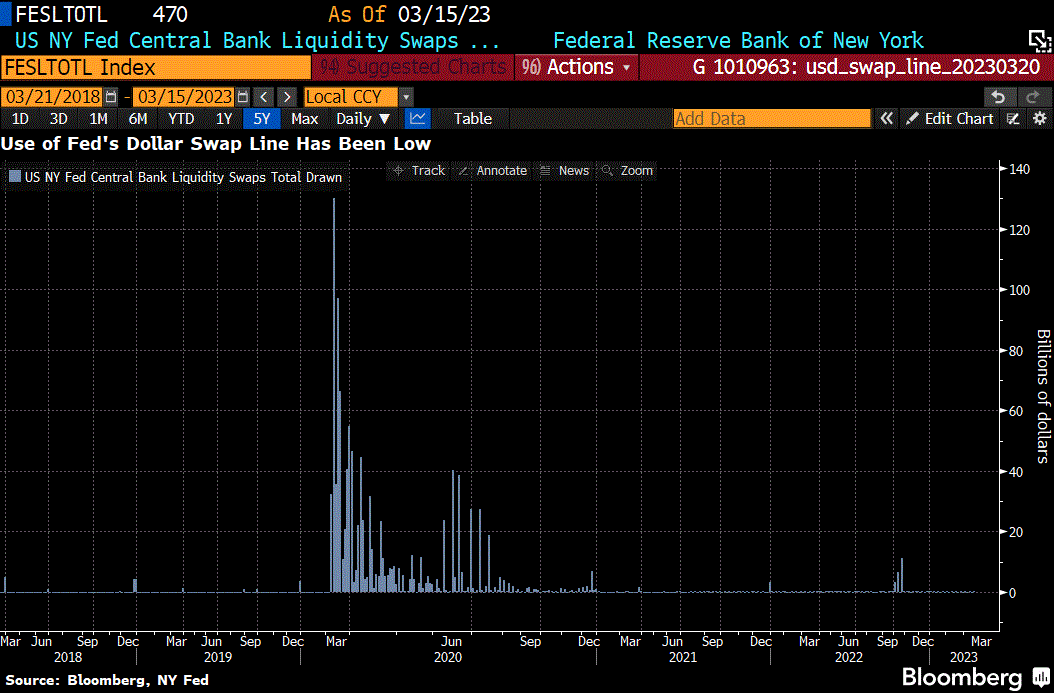The width and height of the screenshot is (1054, 693).
Task: Switch to Table view
Action: click(x=473, y=118)
